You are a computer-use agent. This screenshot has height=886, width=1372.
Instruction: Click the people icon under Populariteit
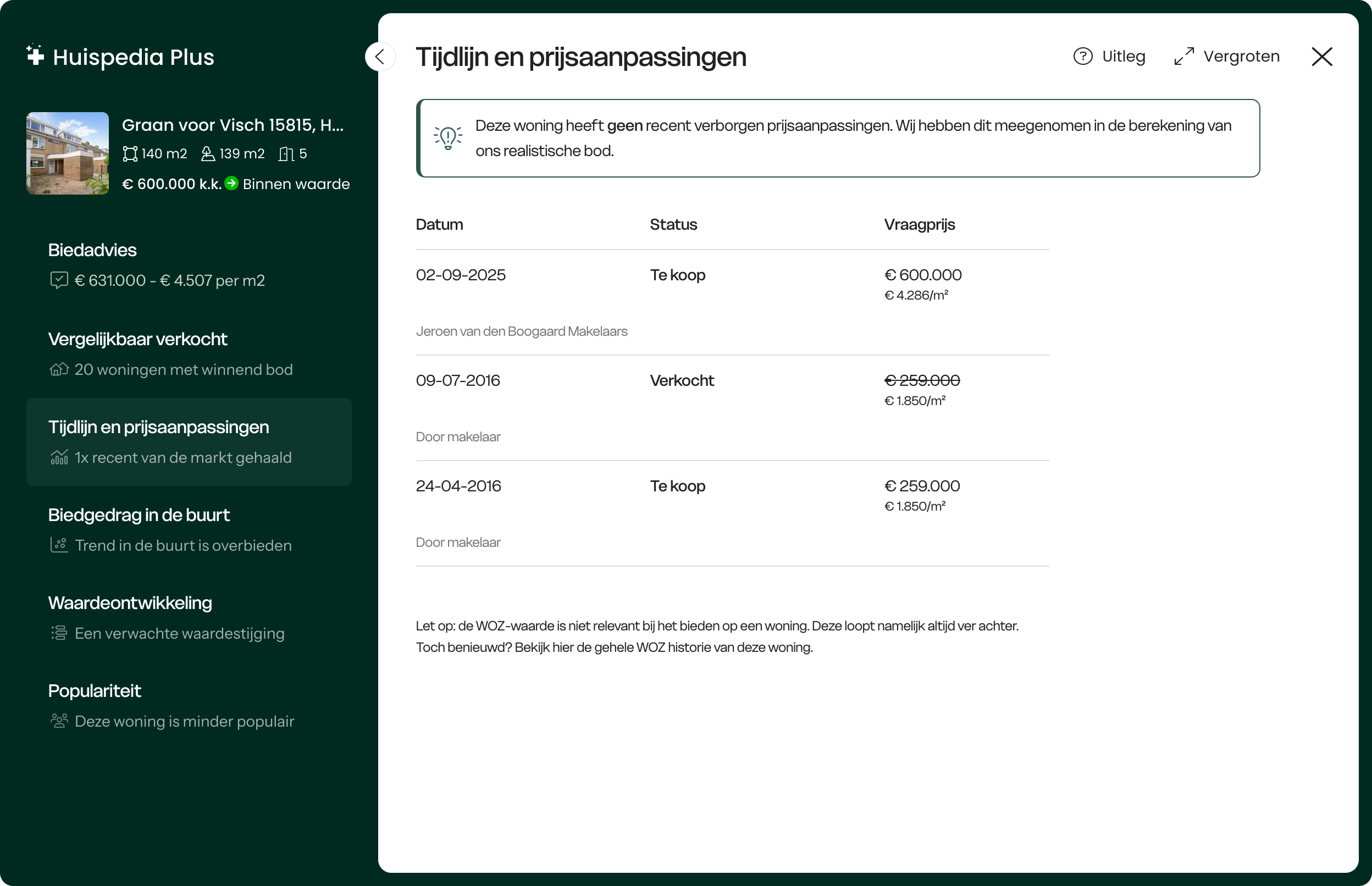click(59, 721)
